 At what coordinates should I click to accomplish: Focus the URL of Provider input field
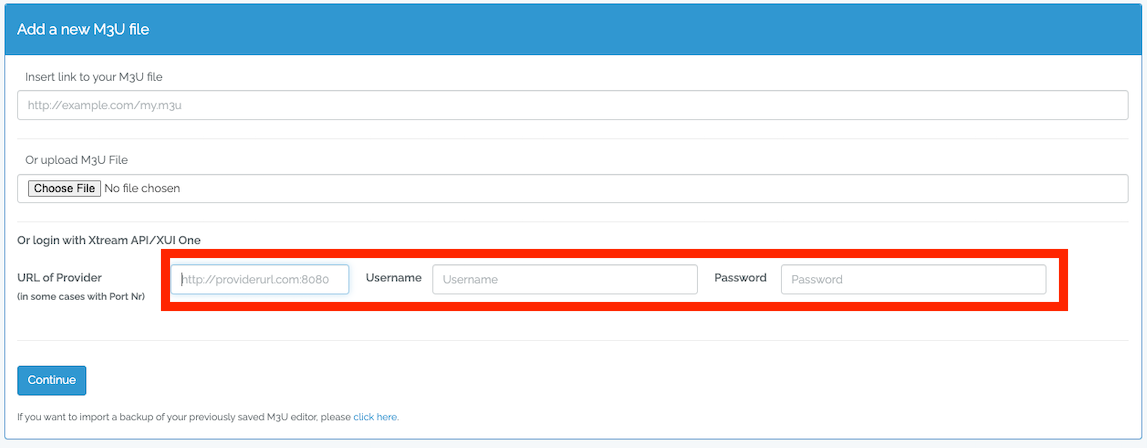[260, 279]
